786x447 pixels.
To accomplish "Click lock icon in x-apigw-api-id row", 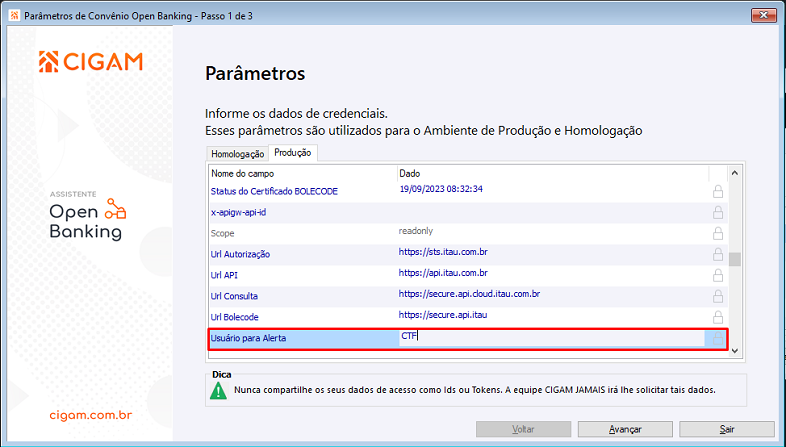I will pos(718,212).
